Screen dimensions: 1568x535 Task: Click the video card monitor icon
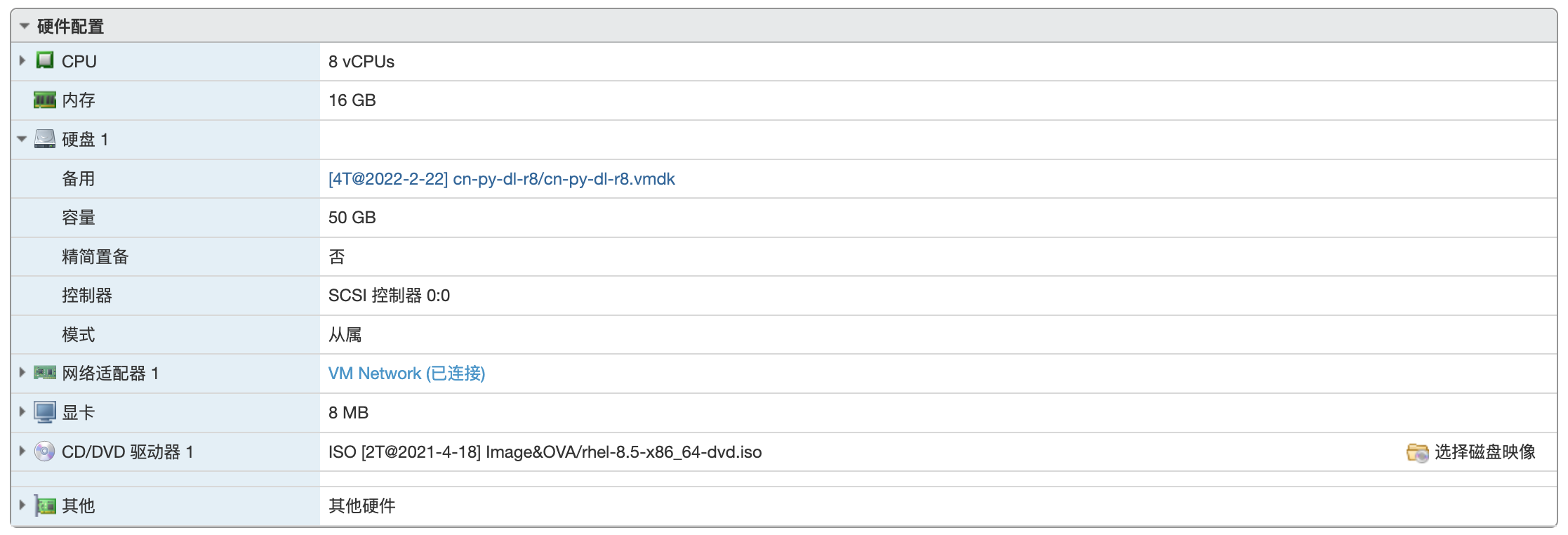(45, 412)
